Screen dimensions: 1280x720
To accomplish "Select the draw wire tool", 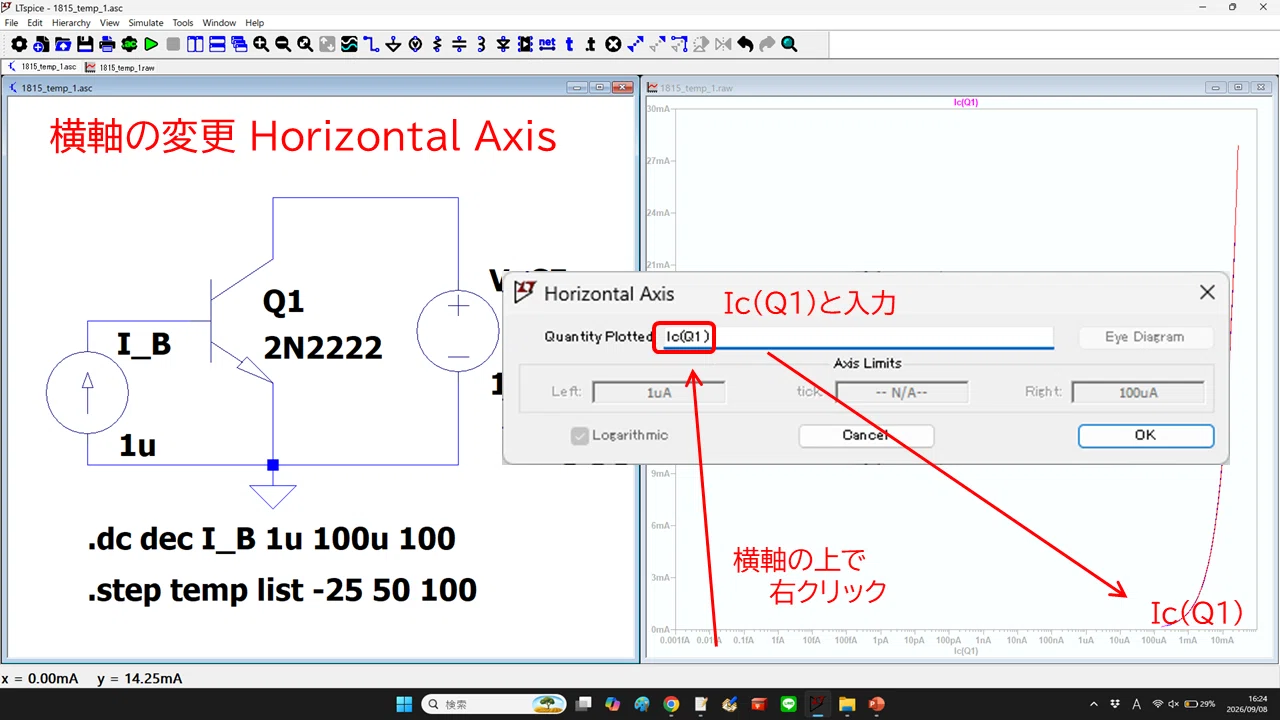I will [x=371, y=44].
